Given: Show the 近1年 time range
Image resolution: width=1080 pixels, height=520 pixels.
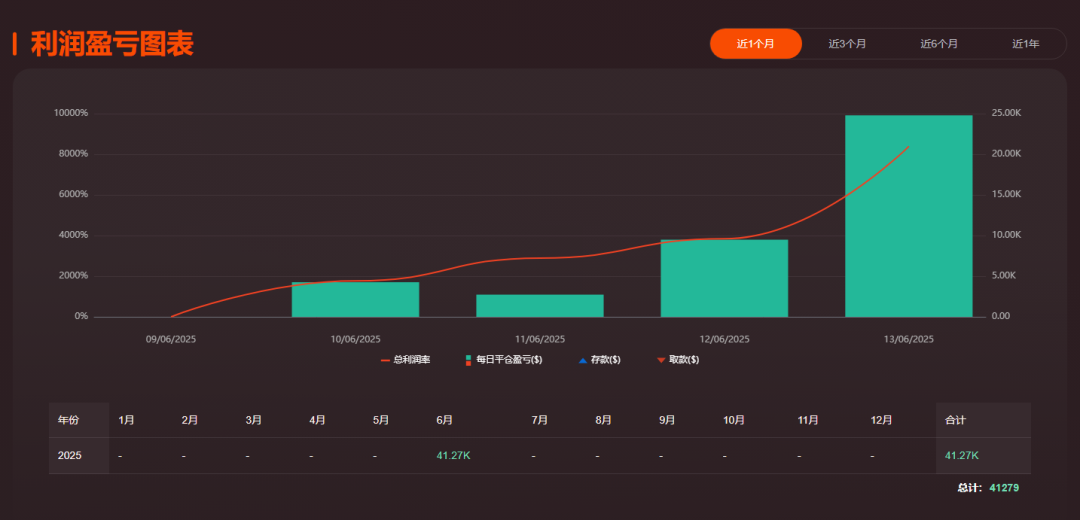Looking at the screenshot, I should (x=1025, y=44).
